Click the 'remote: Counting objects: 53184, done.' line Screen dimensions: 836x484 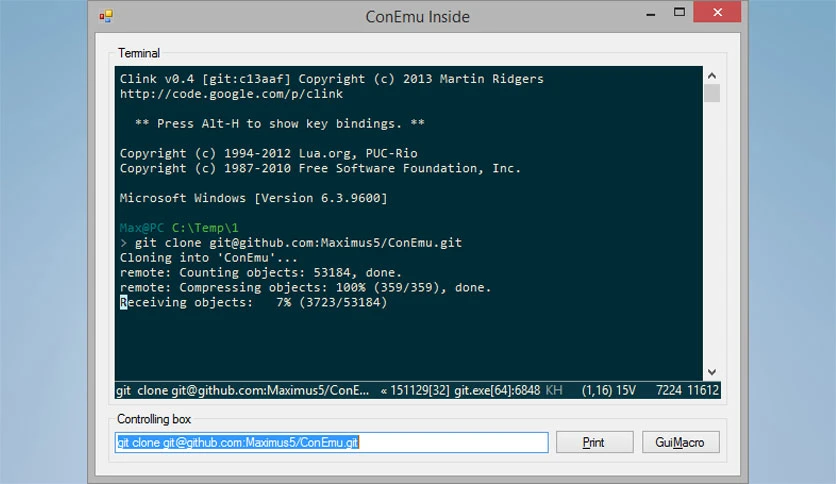tap(261, 273)
